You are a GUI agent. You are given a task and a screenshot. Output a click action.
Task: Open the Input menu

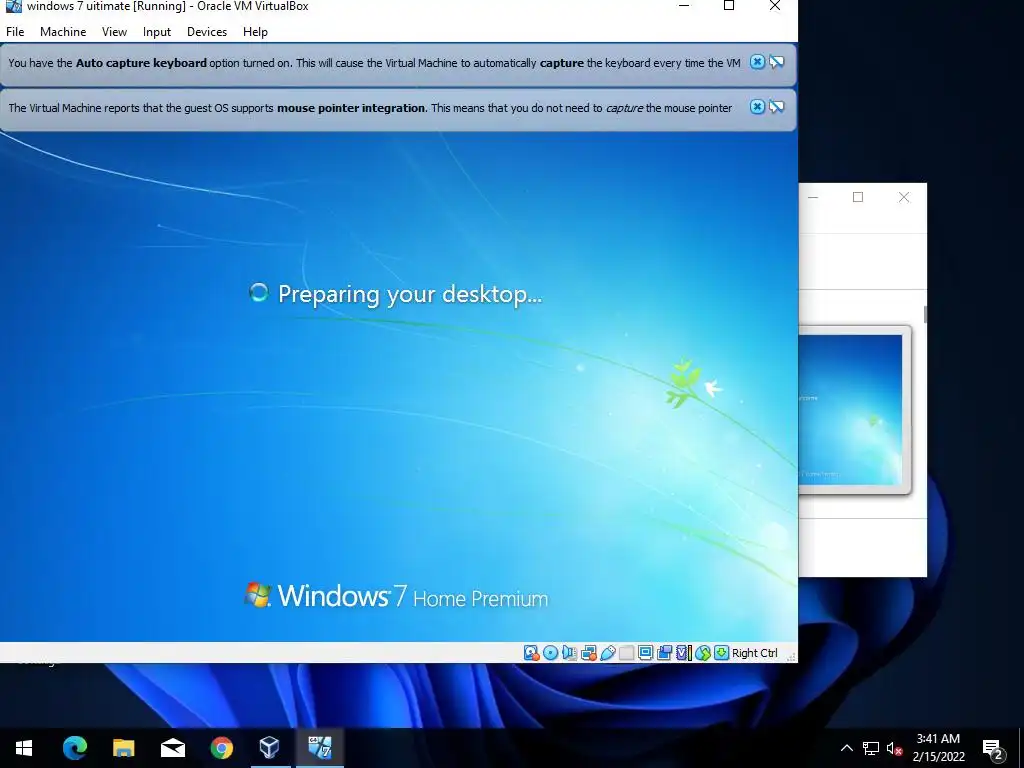point(157,31)
